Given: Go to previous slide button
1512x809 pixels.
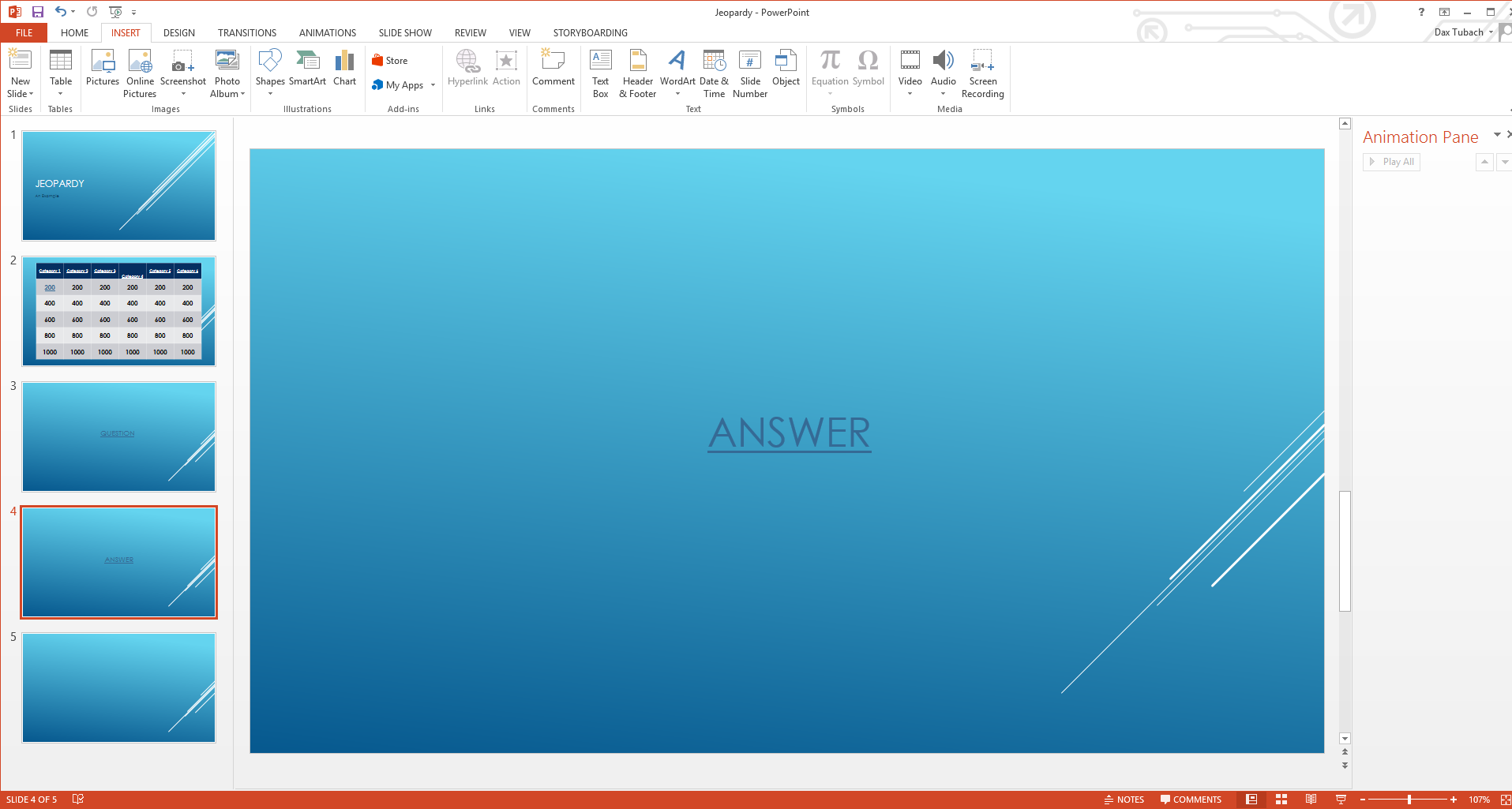Looking at the screenshot, I should pos(1345,752).
